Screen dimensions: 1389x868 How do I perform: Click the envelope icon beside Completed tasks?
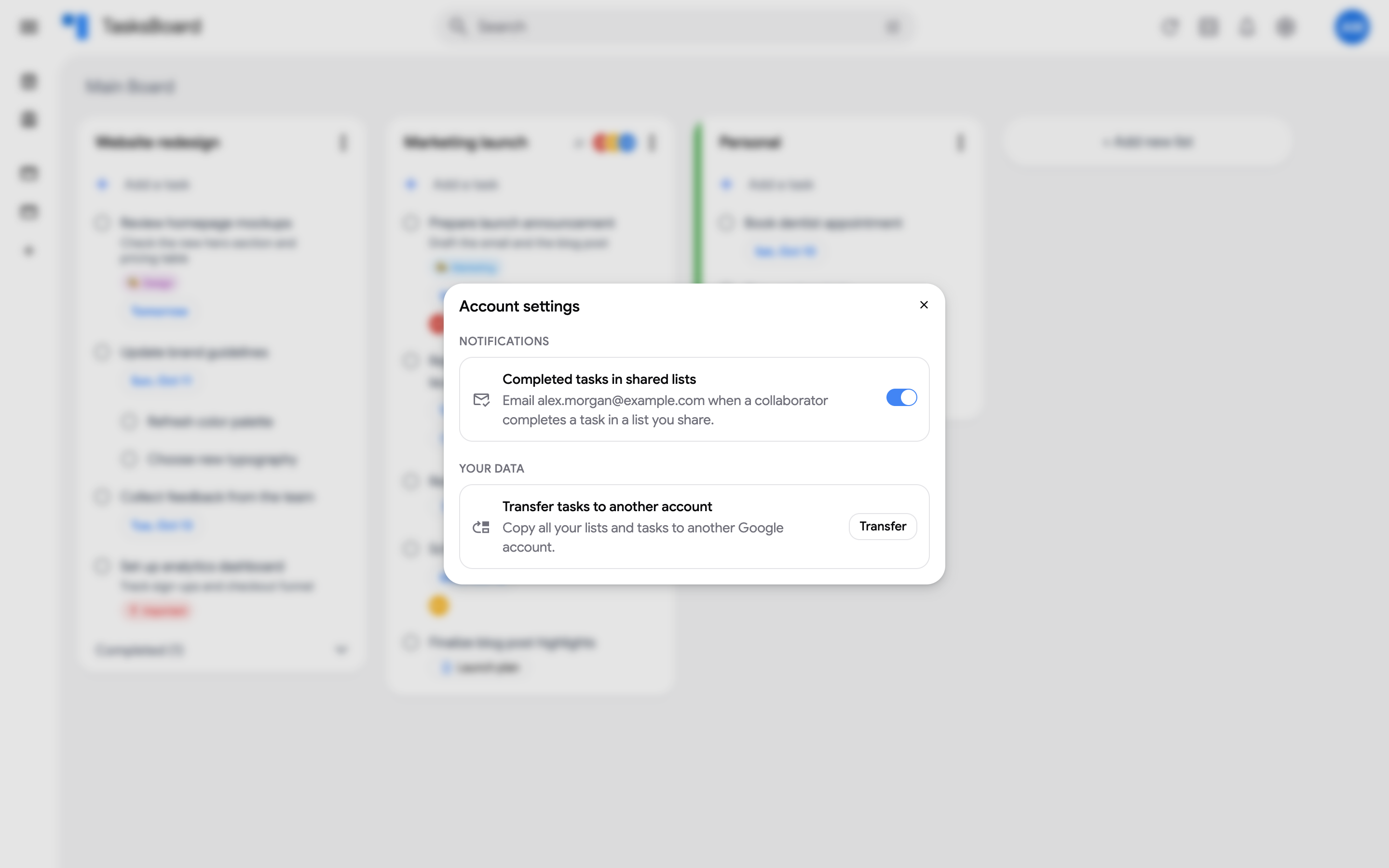(481, 400)
